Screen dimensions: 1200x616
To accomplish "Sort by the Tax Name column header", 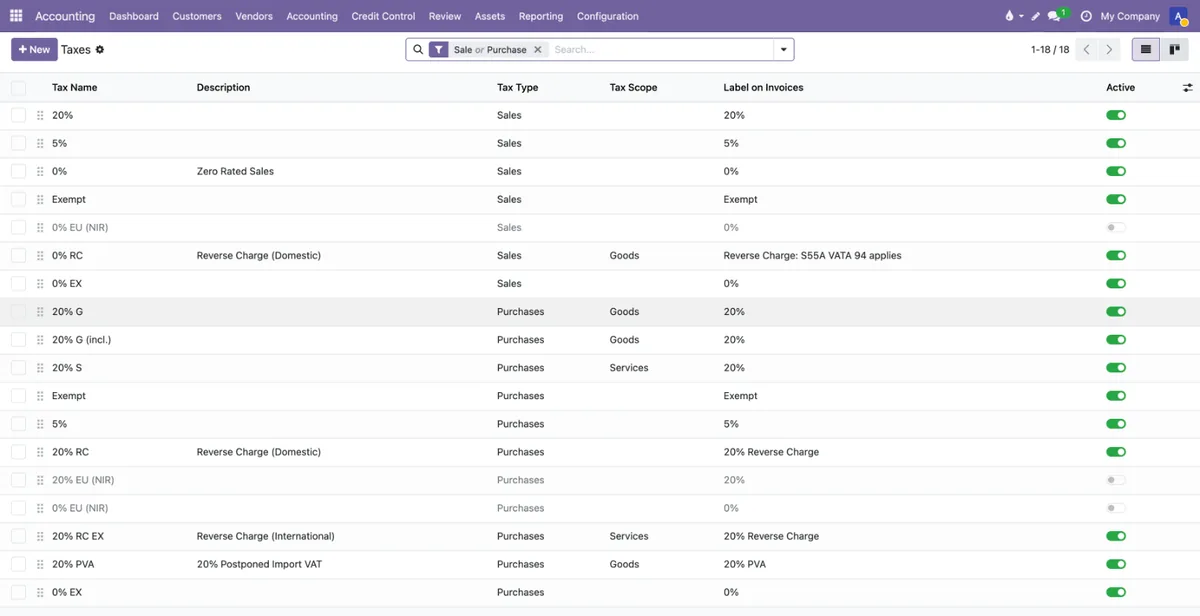I will pos(75,88).
